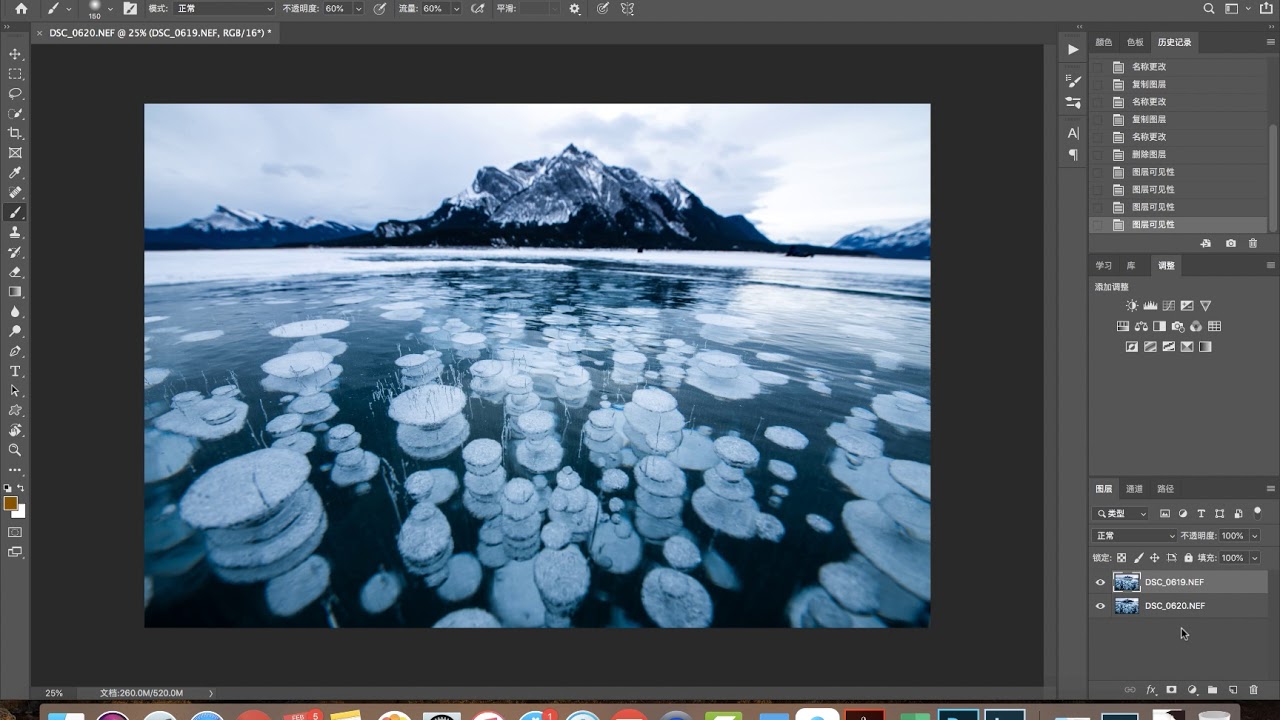
Task: Add layer mask in Layers panel
Action: (x=1171, y=690)
